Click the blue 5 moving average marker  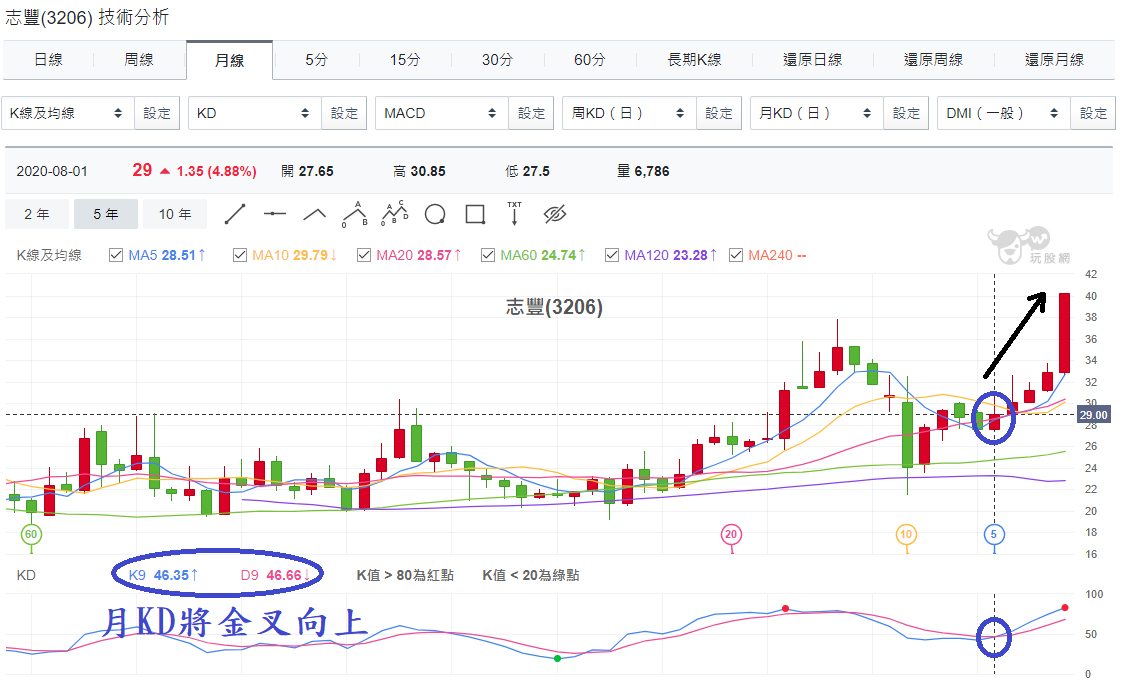(994, 535)
